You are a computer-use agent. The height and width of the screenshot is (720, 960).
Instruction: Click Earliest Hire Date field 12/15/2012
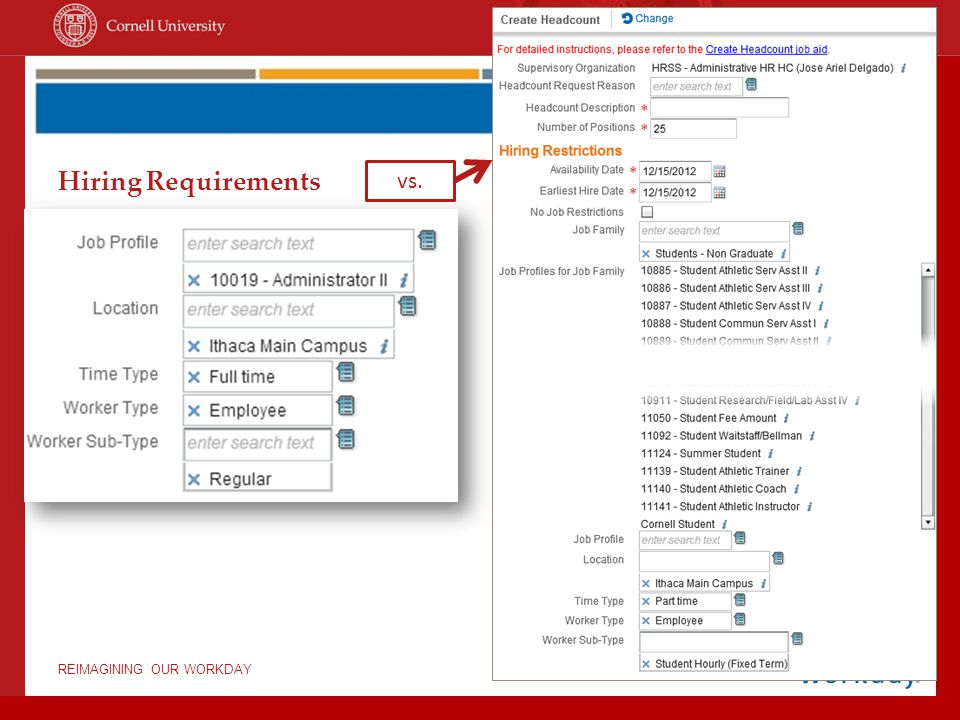(675, 192)
